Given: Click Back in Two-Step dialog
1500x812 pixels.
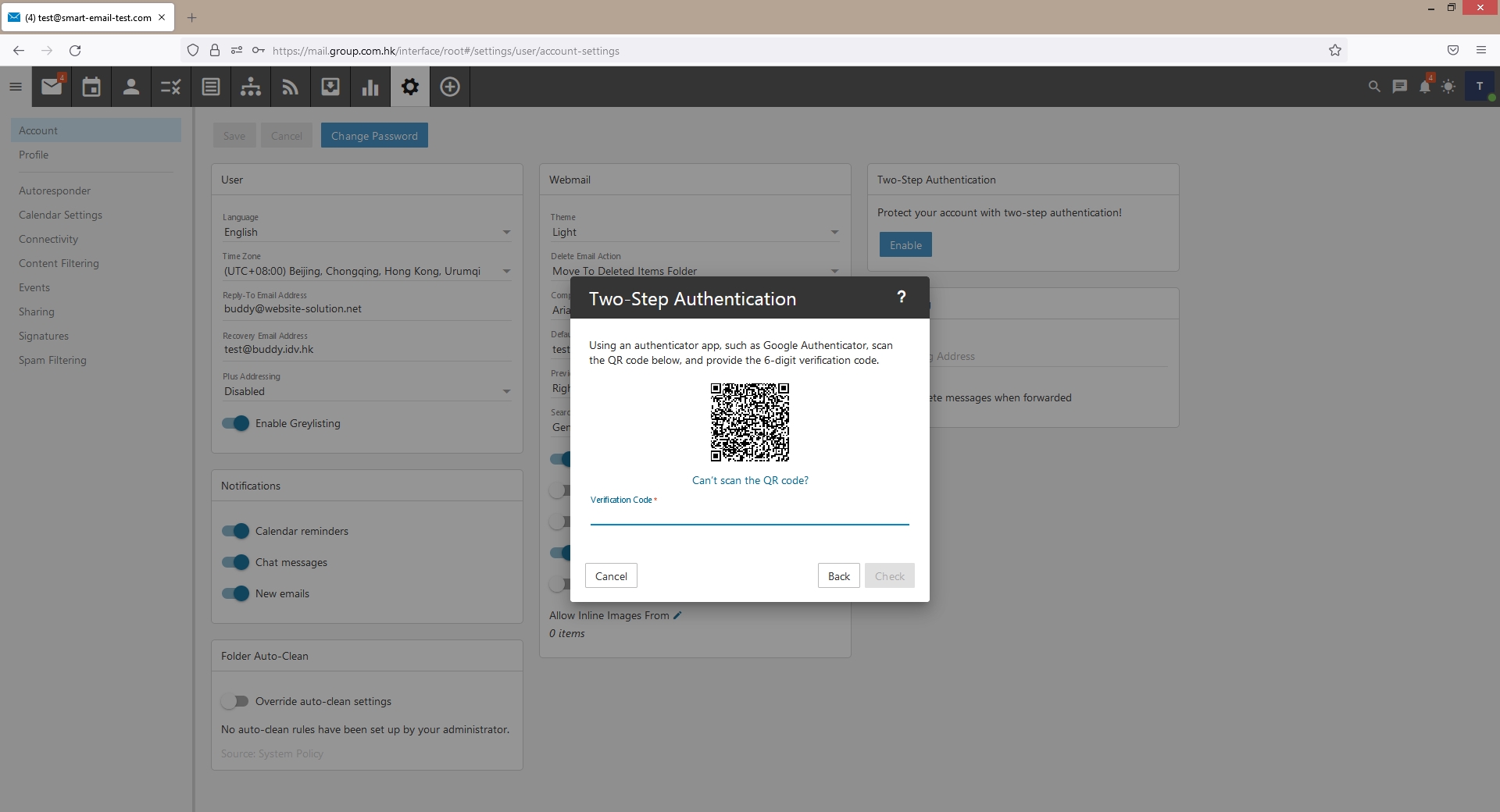Looking at the screenshot, I should tap(839, 575).
